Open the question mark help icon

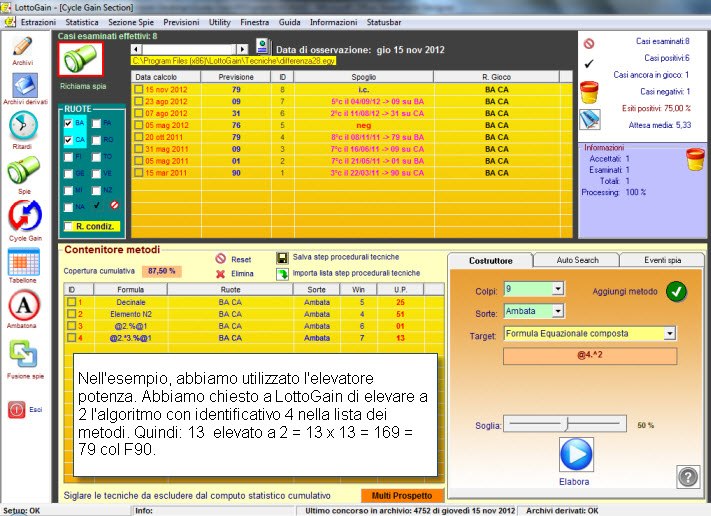(688, 477)
